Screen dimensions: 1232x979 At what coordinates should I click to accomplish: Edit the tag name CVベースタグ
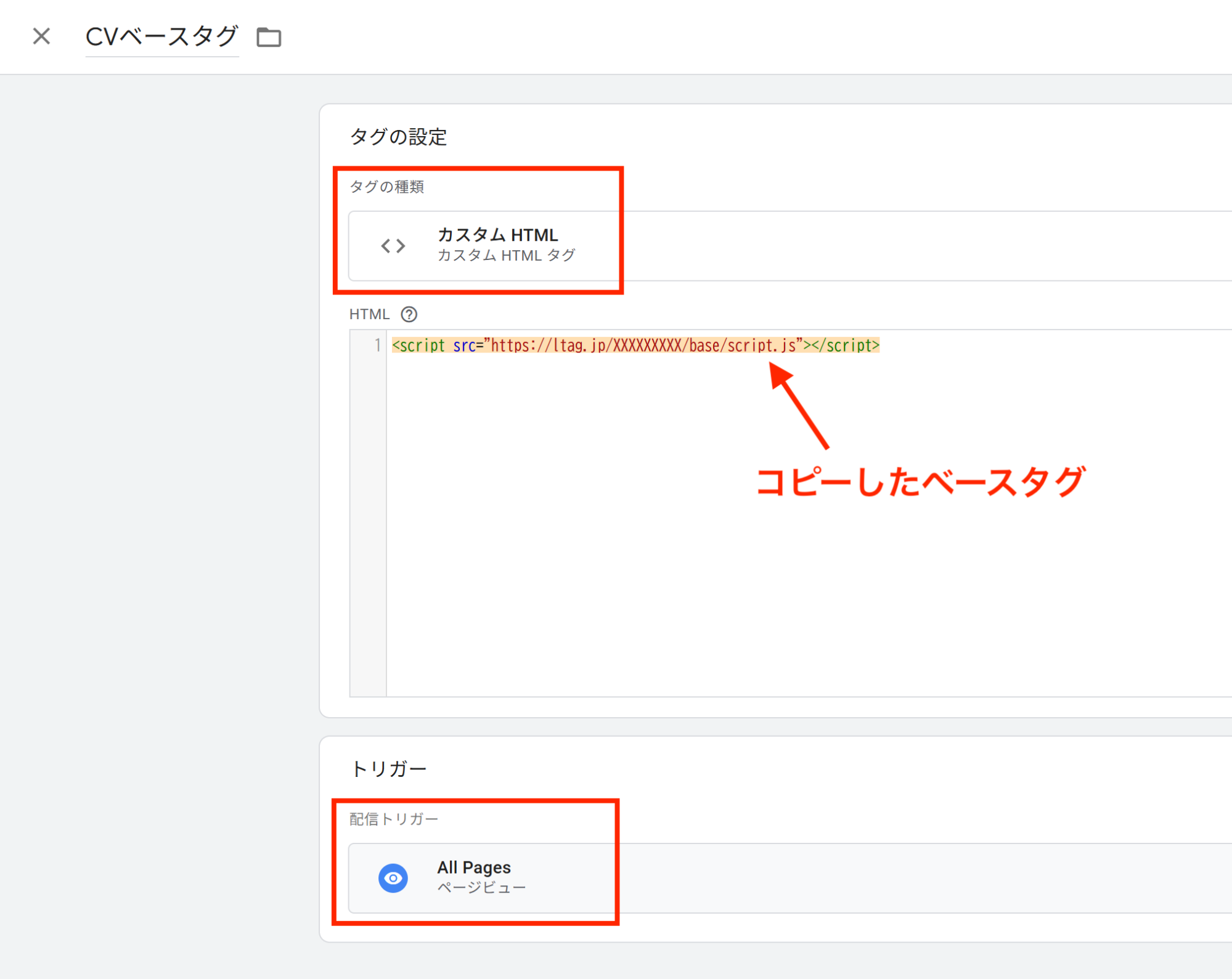(162, 36)
